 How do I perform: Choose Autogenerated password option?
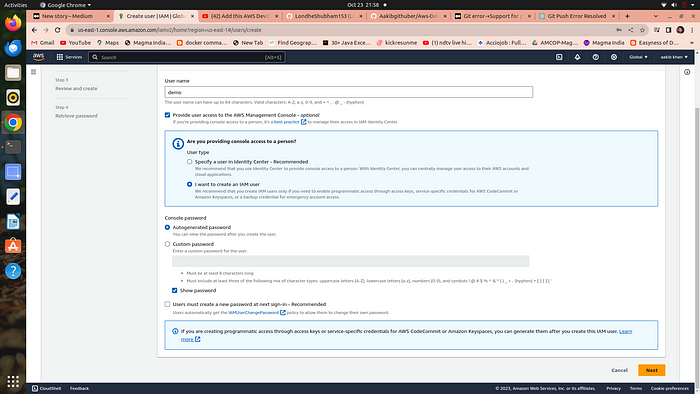(167, 228)
